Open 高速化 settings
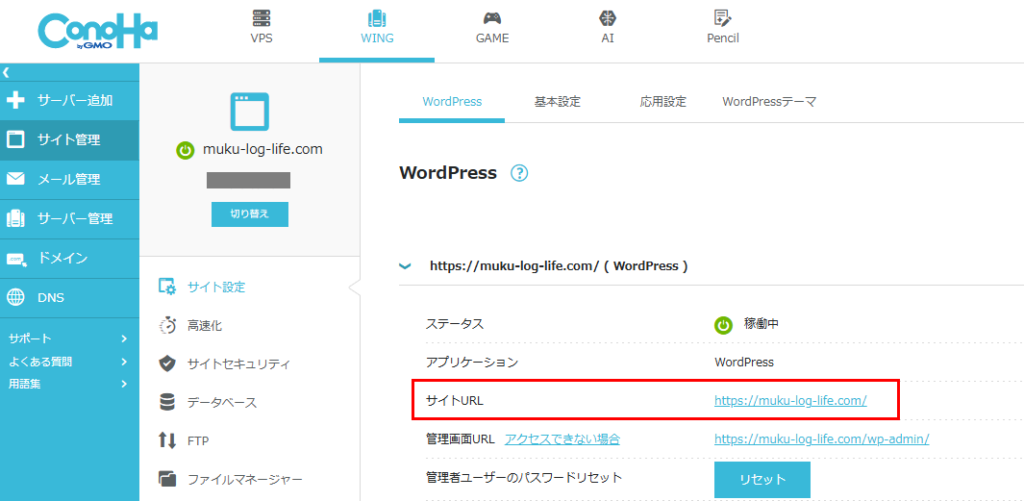1024x501 pixels. coord(204,325)
